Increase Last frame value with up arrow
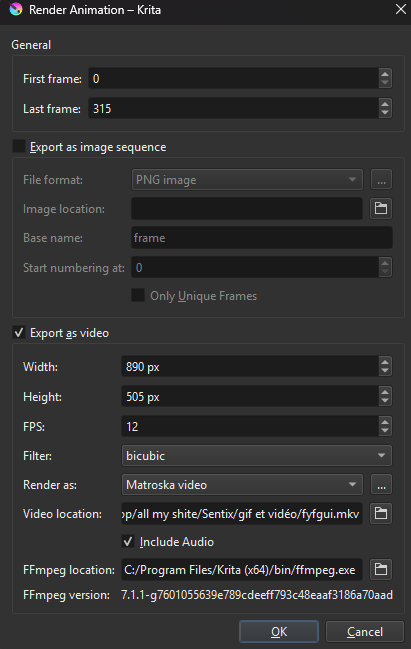 coord(385,103)
